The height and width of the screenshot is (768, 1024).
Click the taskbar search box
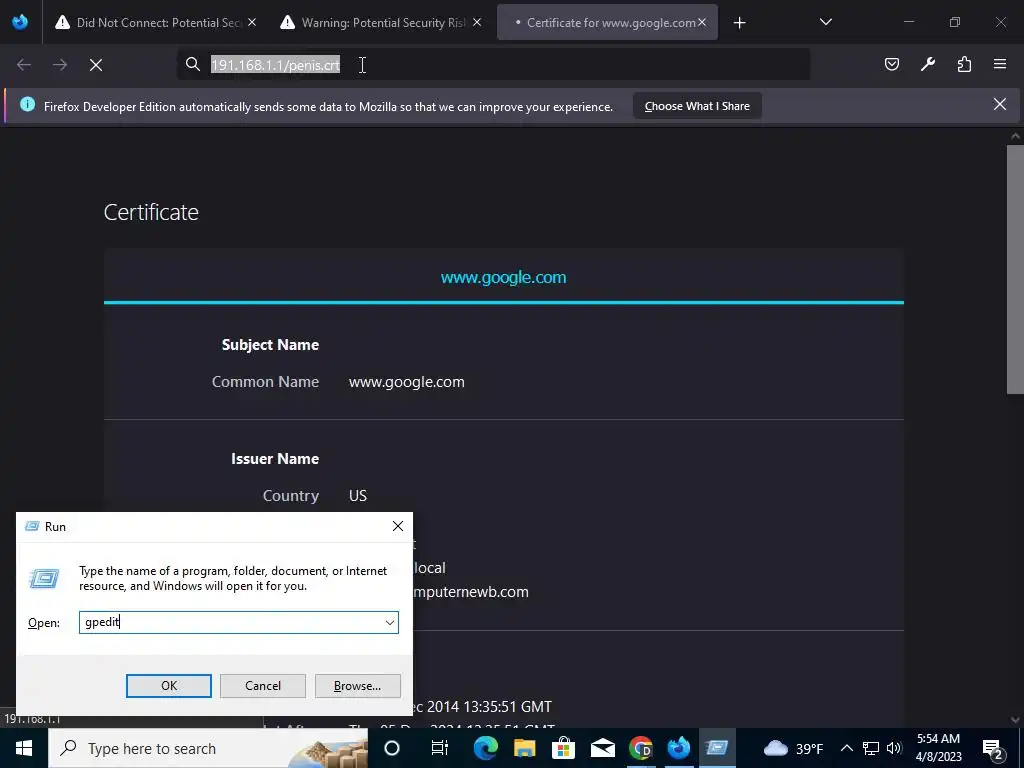(x=208, y=748)
